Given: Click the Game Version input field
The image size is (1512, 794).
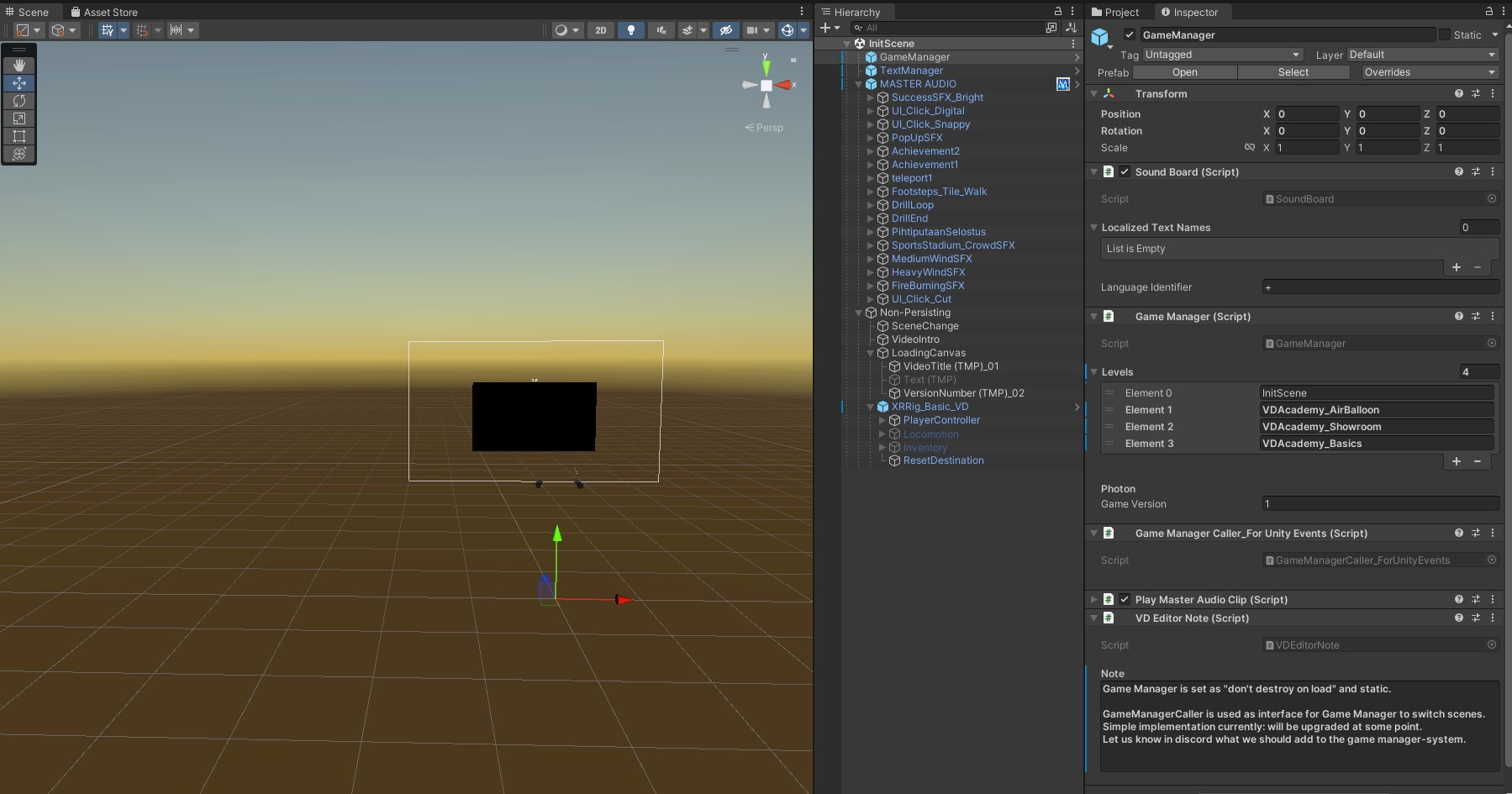Looking at the screenshot, I should click(1379, 504).
